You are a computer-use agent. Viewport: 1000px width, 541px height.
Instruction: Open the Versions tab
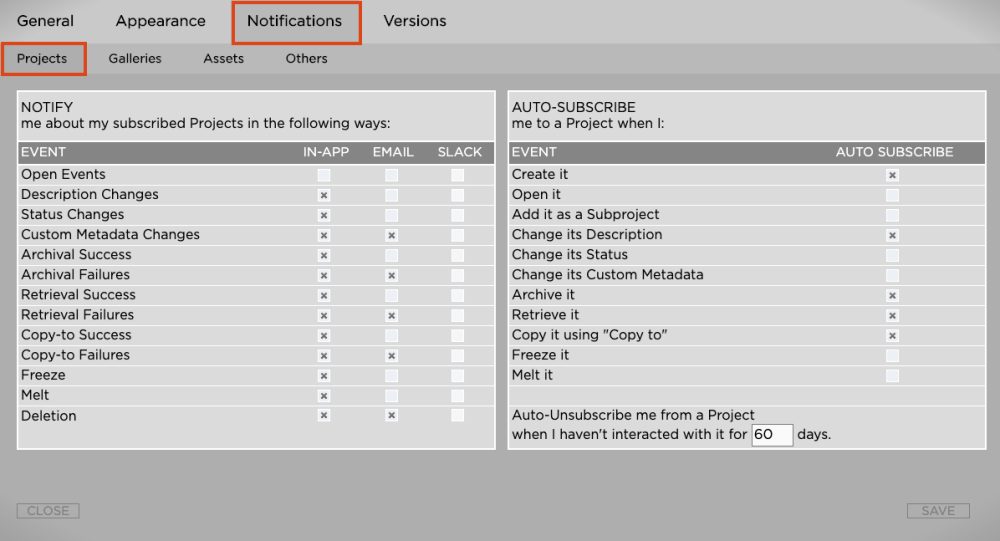coord(415,21)
